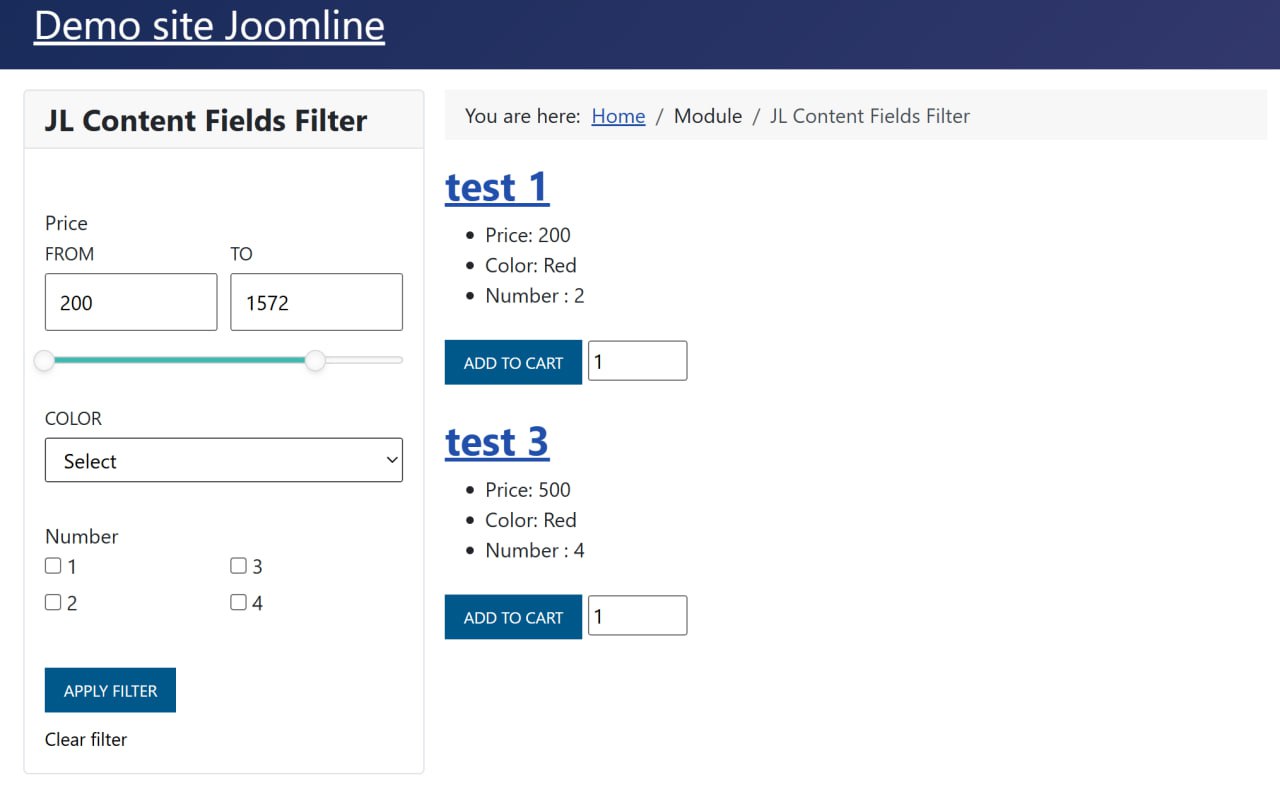
Task: Click the Demo site Joomline header link
Action: coord(208,26)
